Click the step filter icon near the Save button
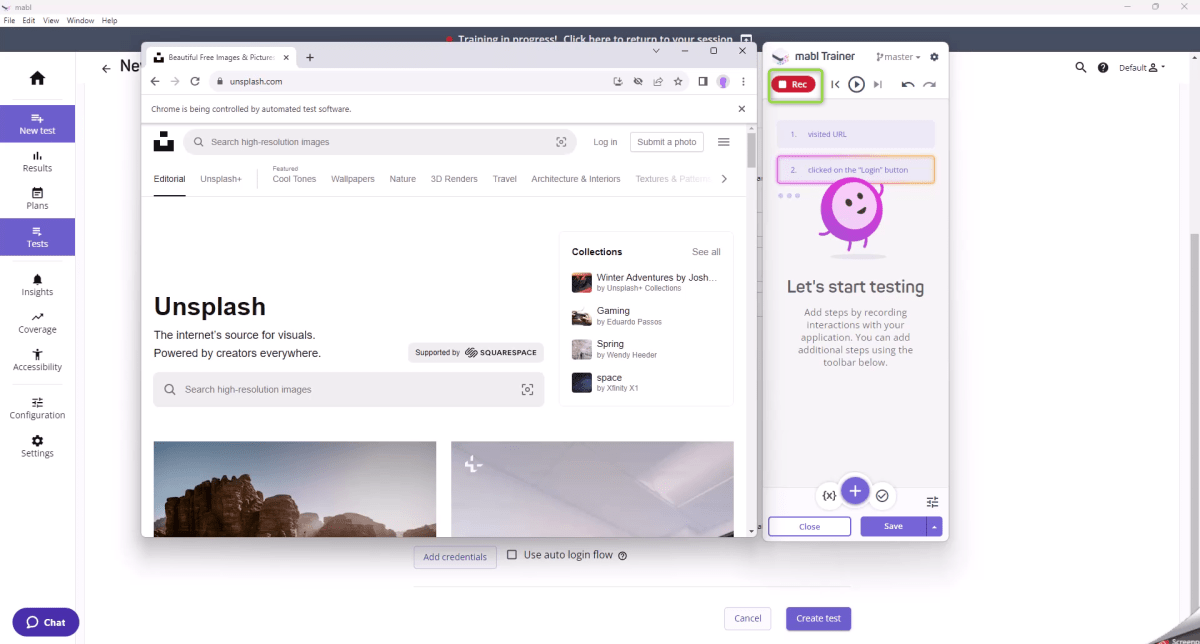 point(932,501)
